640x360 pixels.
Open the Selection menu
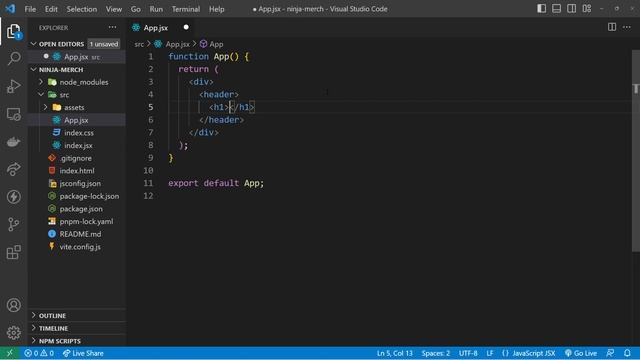[x=82, y=9]
